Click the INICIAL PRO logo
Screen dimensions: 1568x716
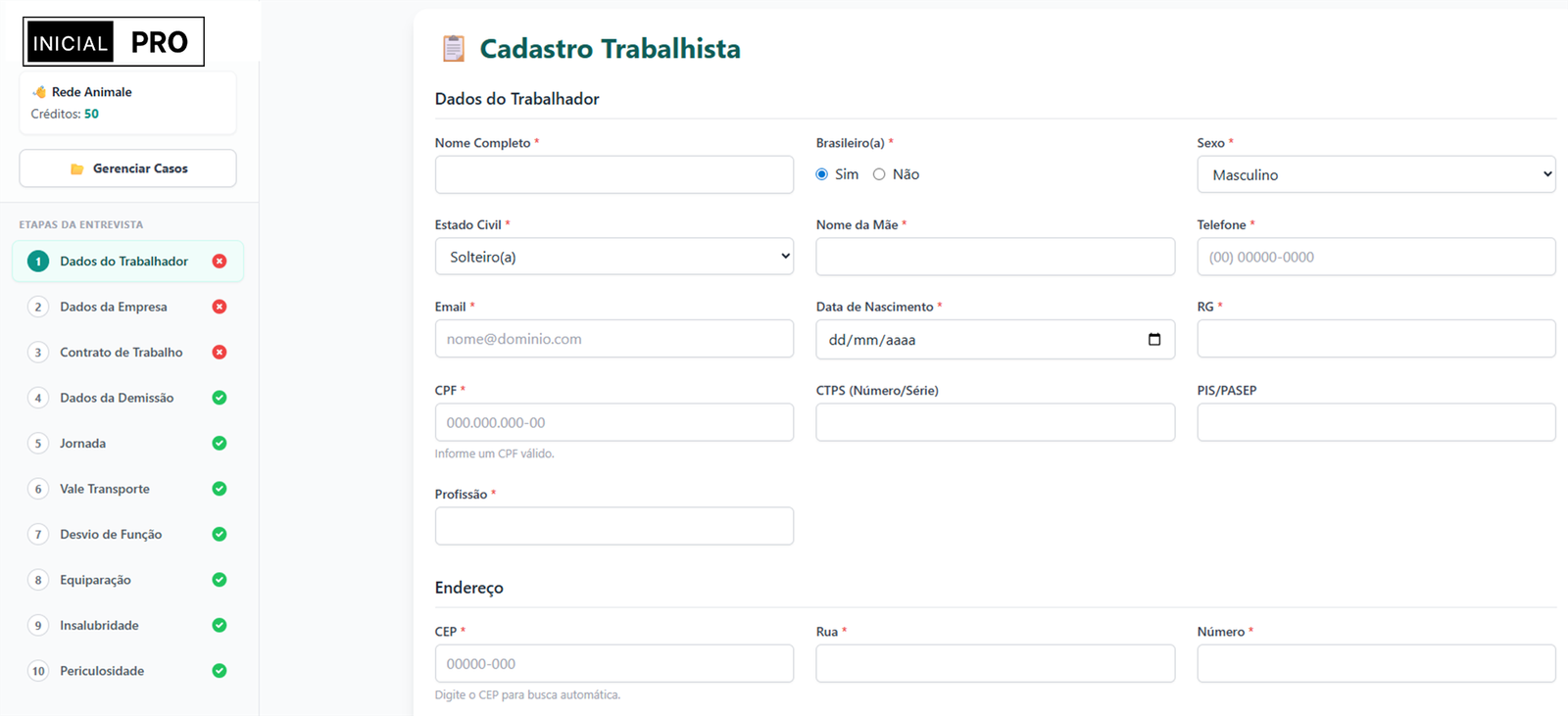pyautogui.click(x=114, y=42)
